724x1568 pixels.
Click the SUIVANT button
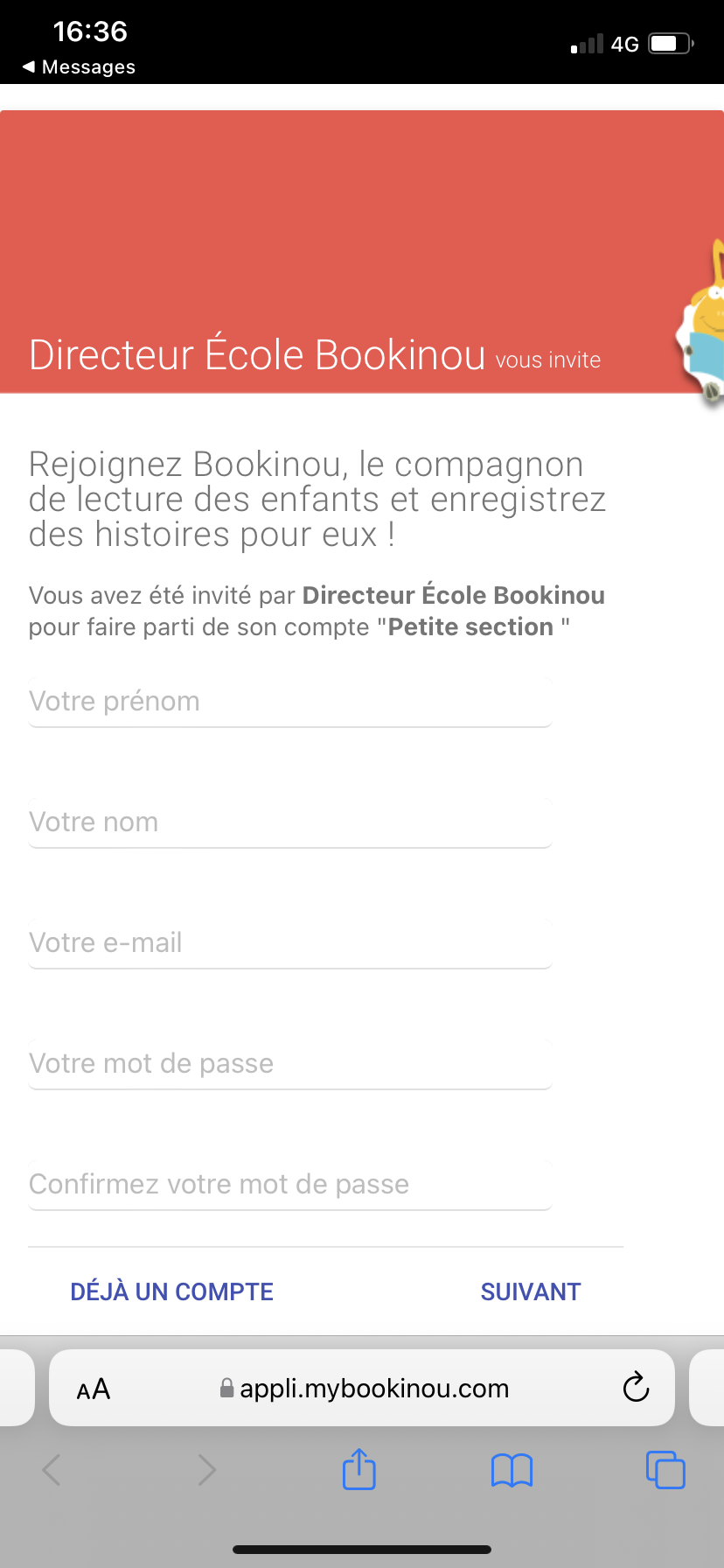[531, 1291]
